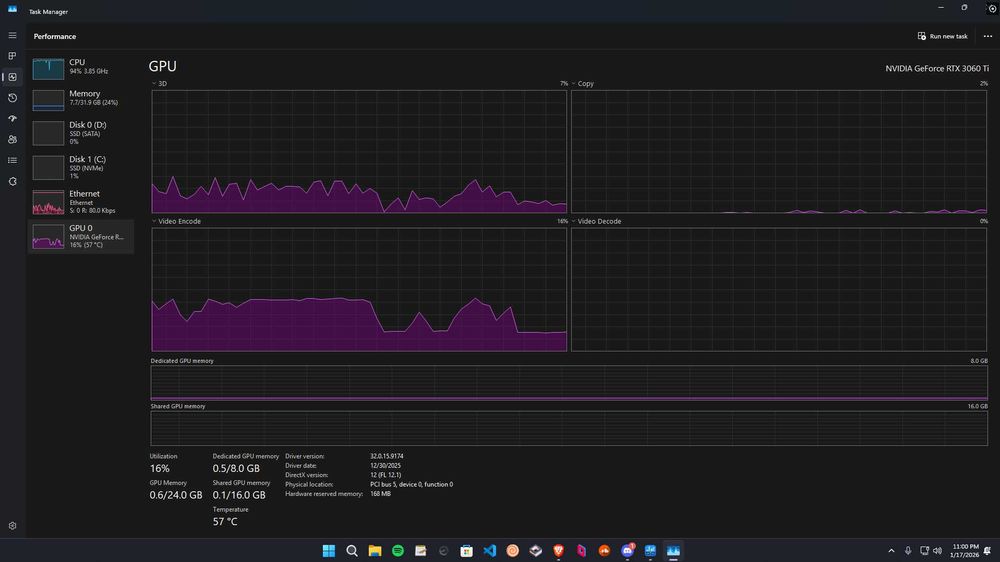Launch Spotify from the taskbar
The image size is (1000, 562).
pyautogui.click(x=398, y=550)
